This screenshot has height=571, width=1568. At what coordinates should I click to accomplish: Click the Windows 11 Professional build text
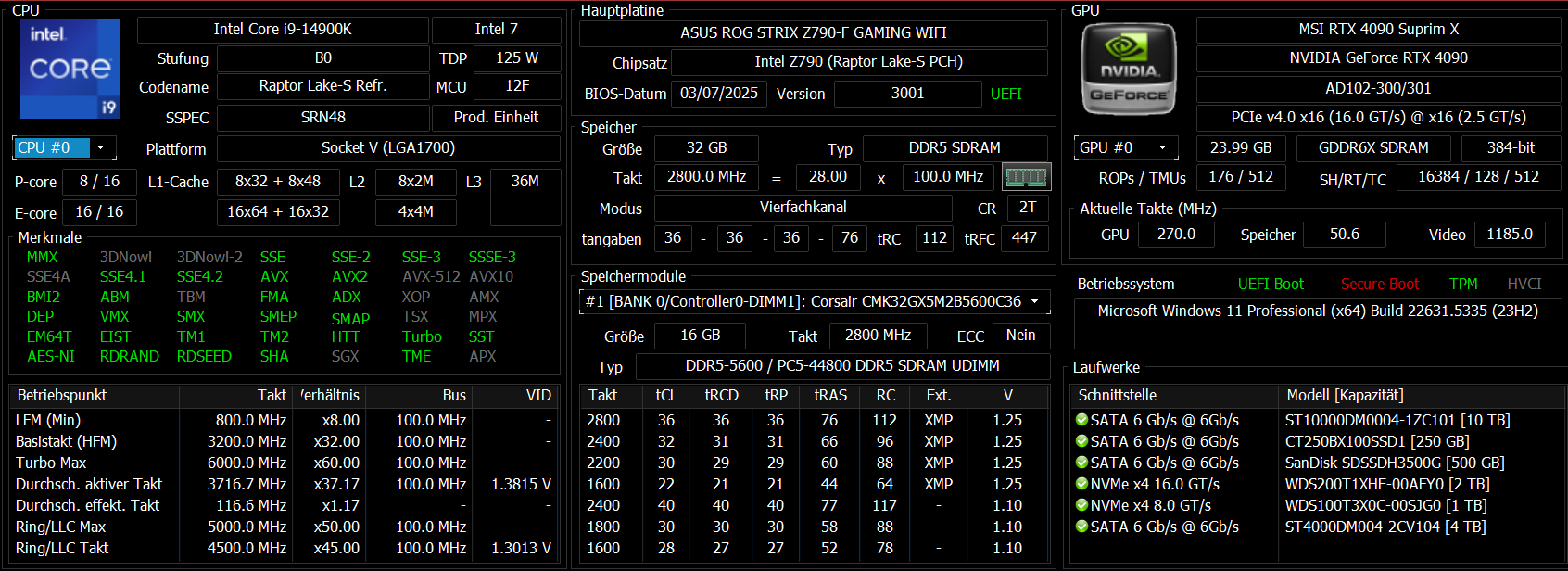pos(1318,311)
